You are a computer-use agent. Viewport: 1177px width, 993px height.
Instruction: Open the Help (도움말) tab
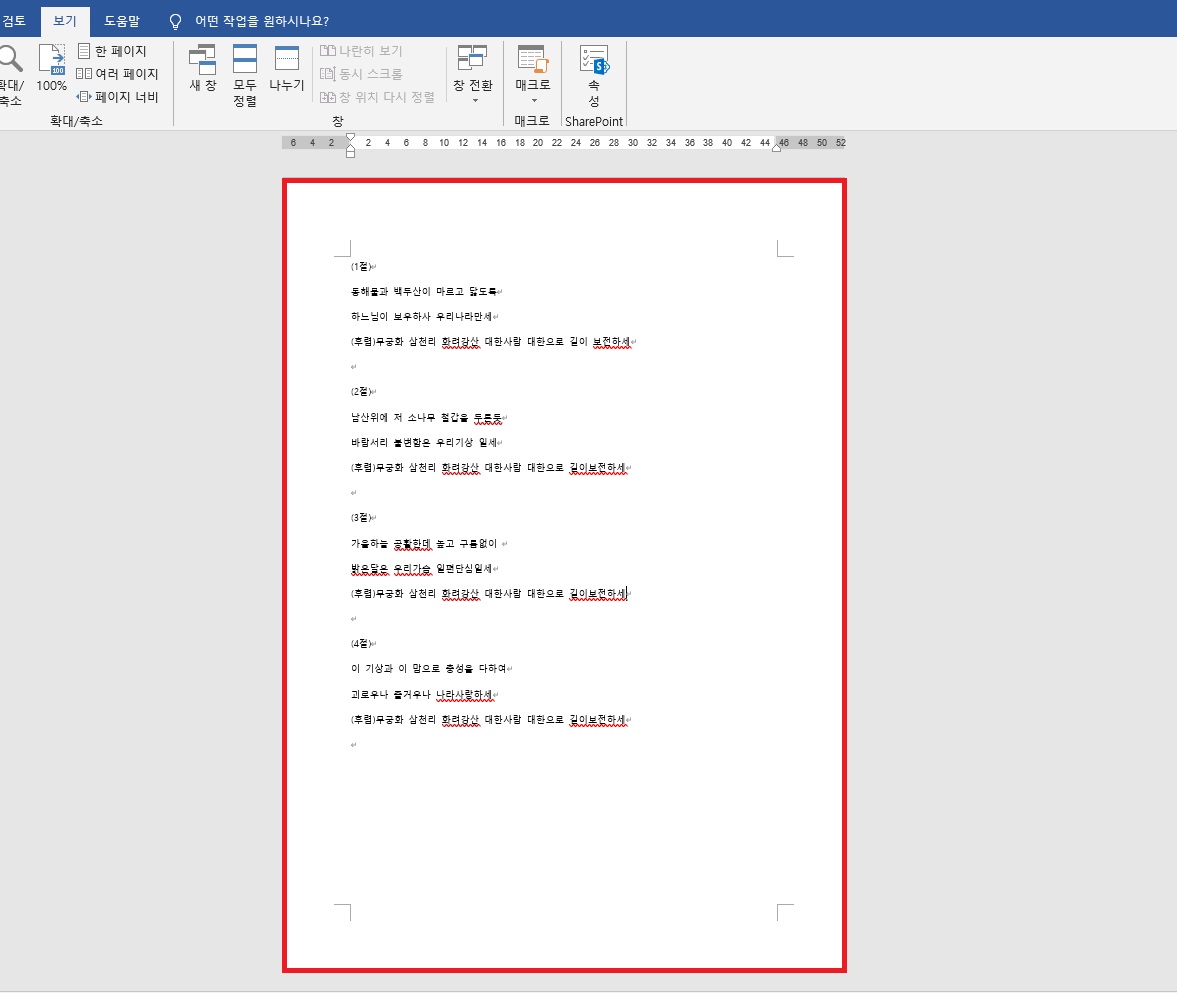122,21
